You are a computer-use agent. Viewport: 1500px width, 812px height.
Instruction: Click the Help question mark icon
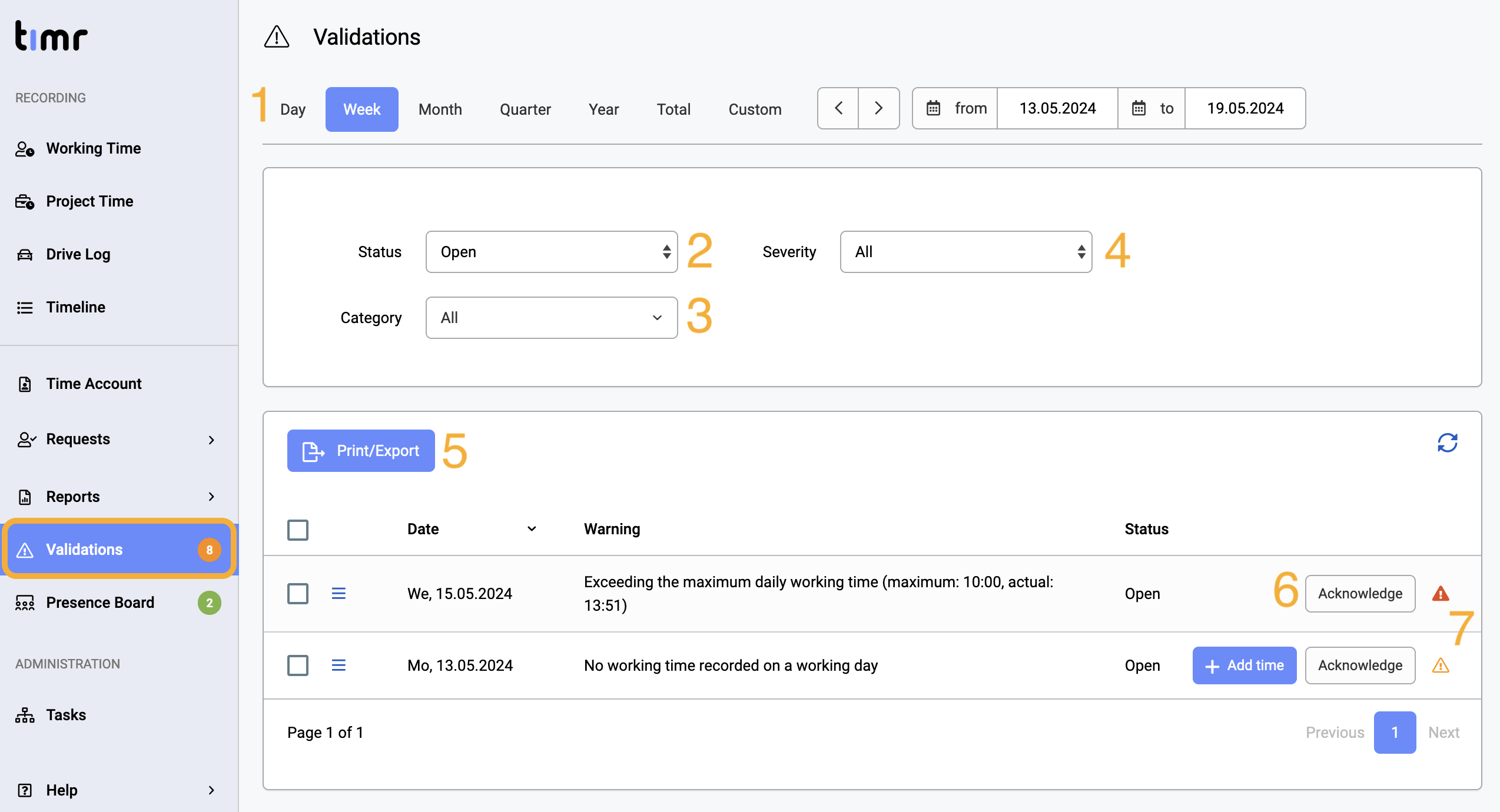(25, 790)
